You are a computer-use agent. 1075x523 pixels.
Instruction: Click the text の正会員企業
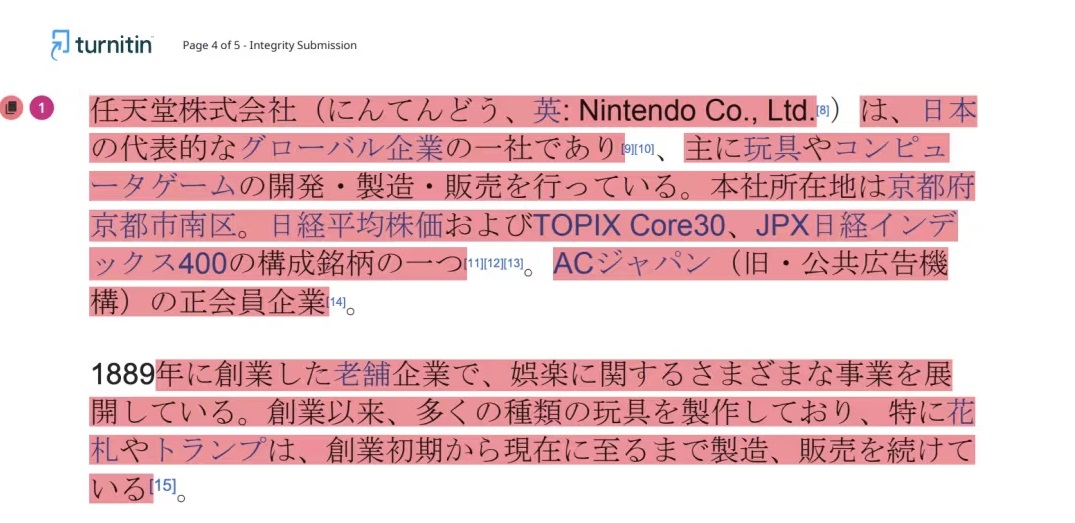238,302
